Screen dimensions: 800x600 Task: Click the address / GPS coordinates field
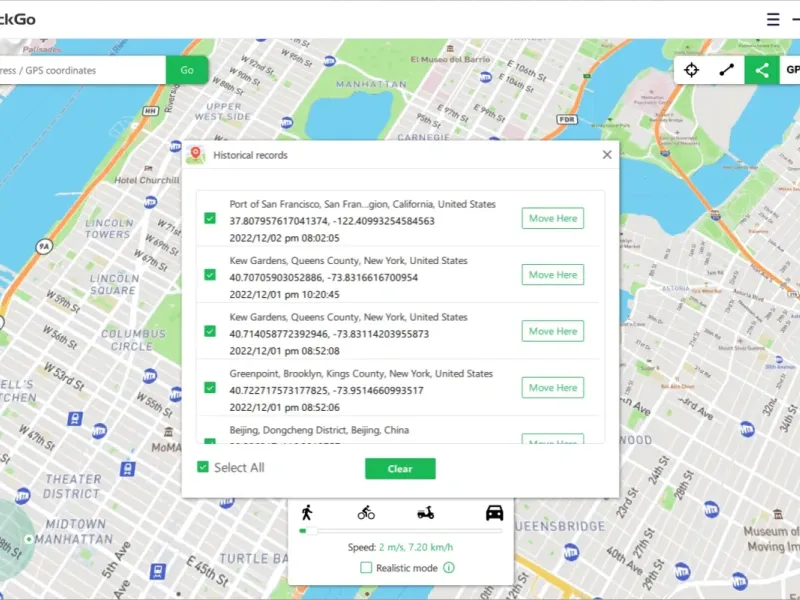[x=82, y=70]
